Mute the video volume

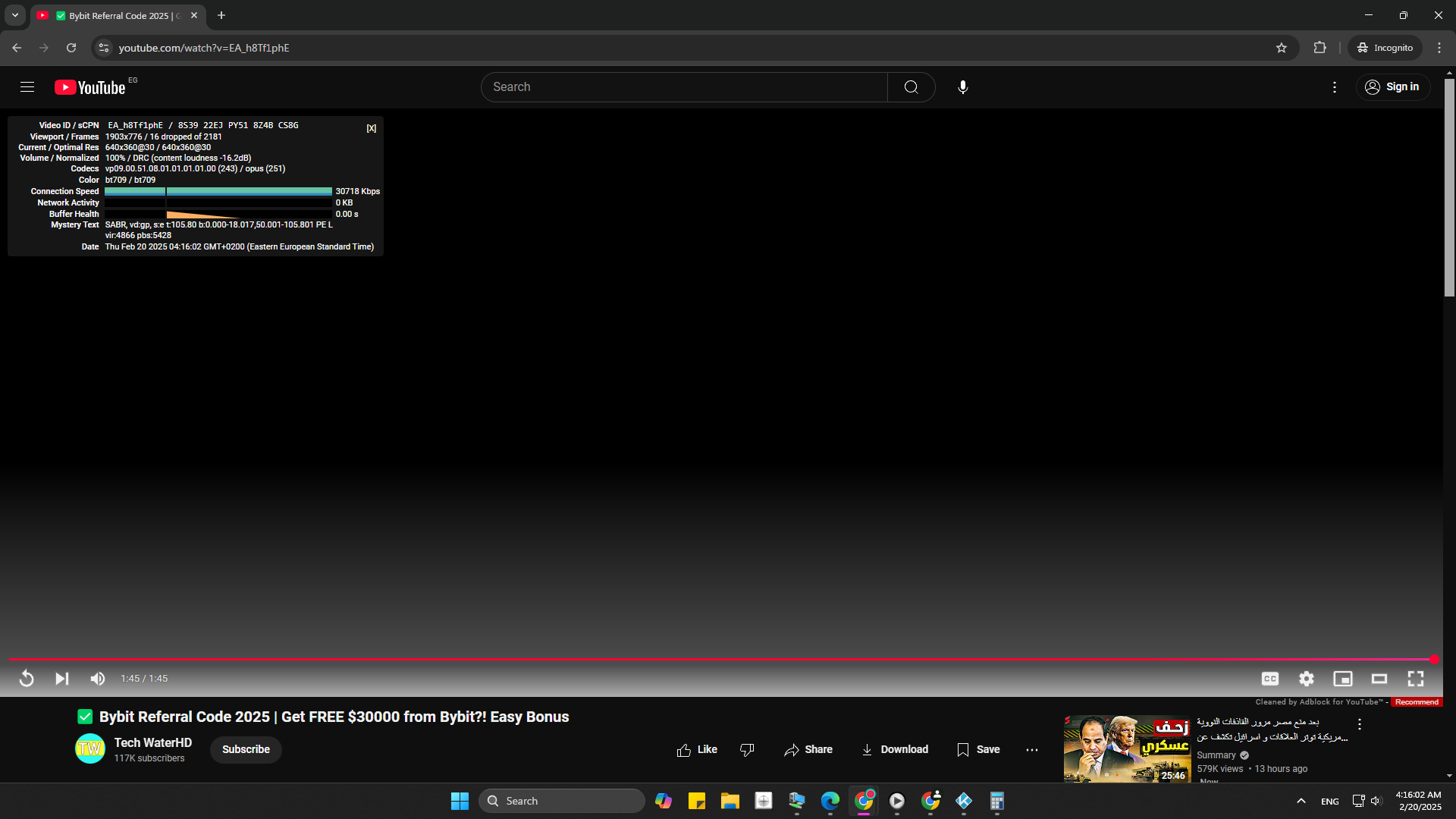(x=98, y=679)
